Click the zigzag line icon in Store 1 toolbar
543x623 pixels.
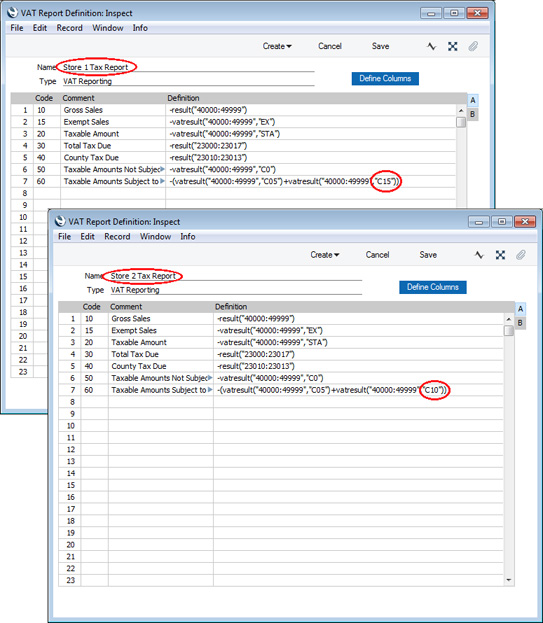coord(432,46)
